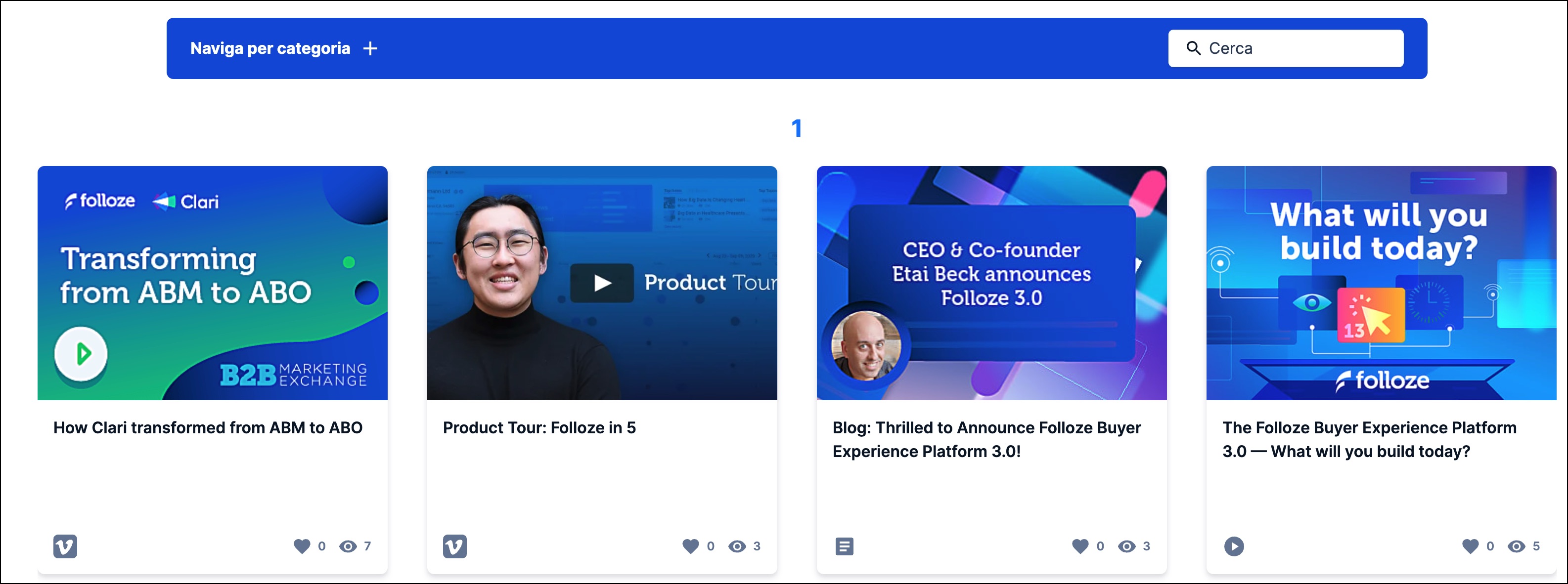The height and width of the screenshot is (584, 1568).
Task: Like the How Clari transformed card
Action: coord(302,545)
